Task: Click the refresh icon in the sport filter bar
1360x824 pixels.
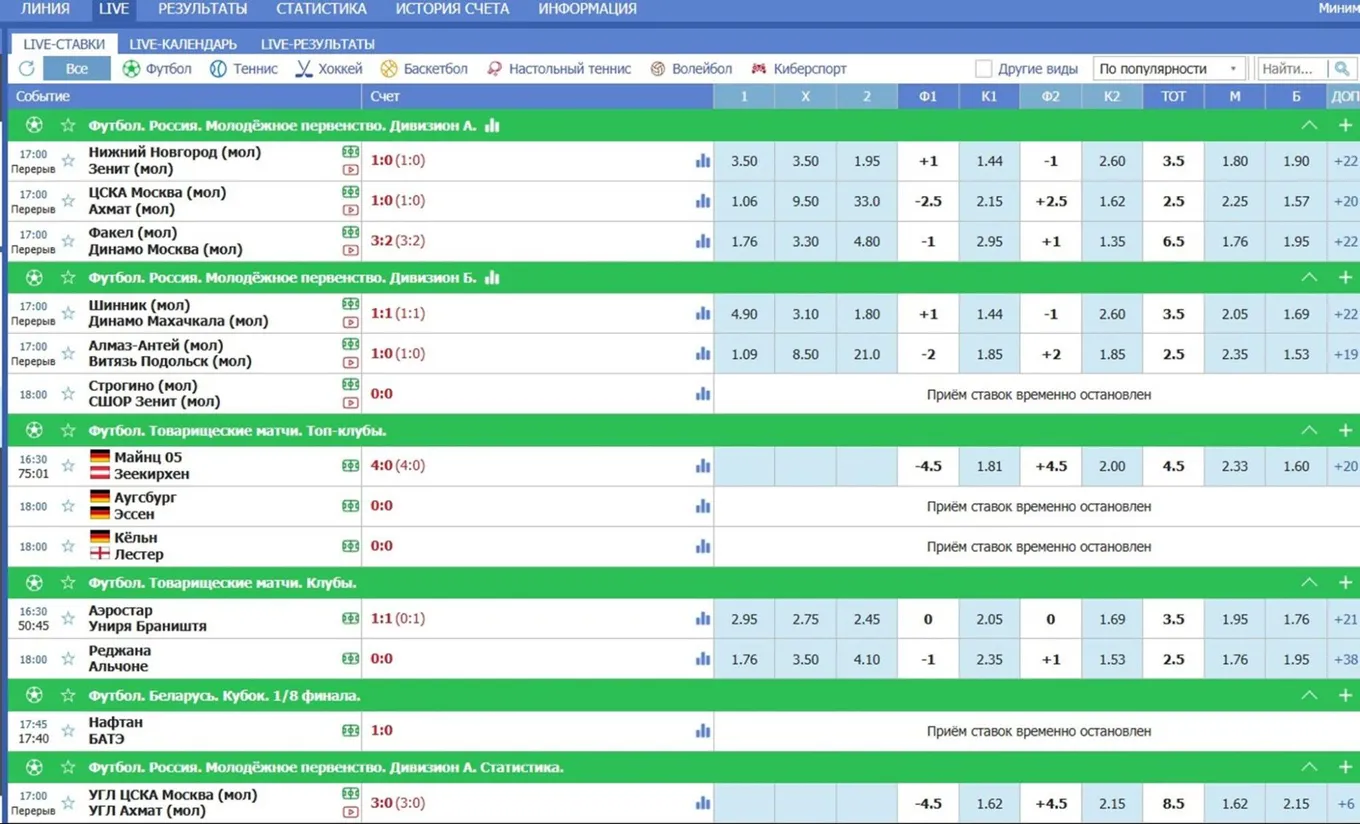Action: coord(26,69)
